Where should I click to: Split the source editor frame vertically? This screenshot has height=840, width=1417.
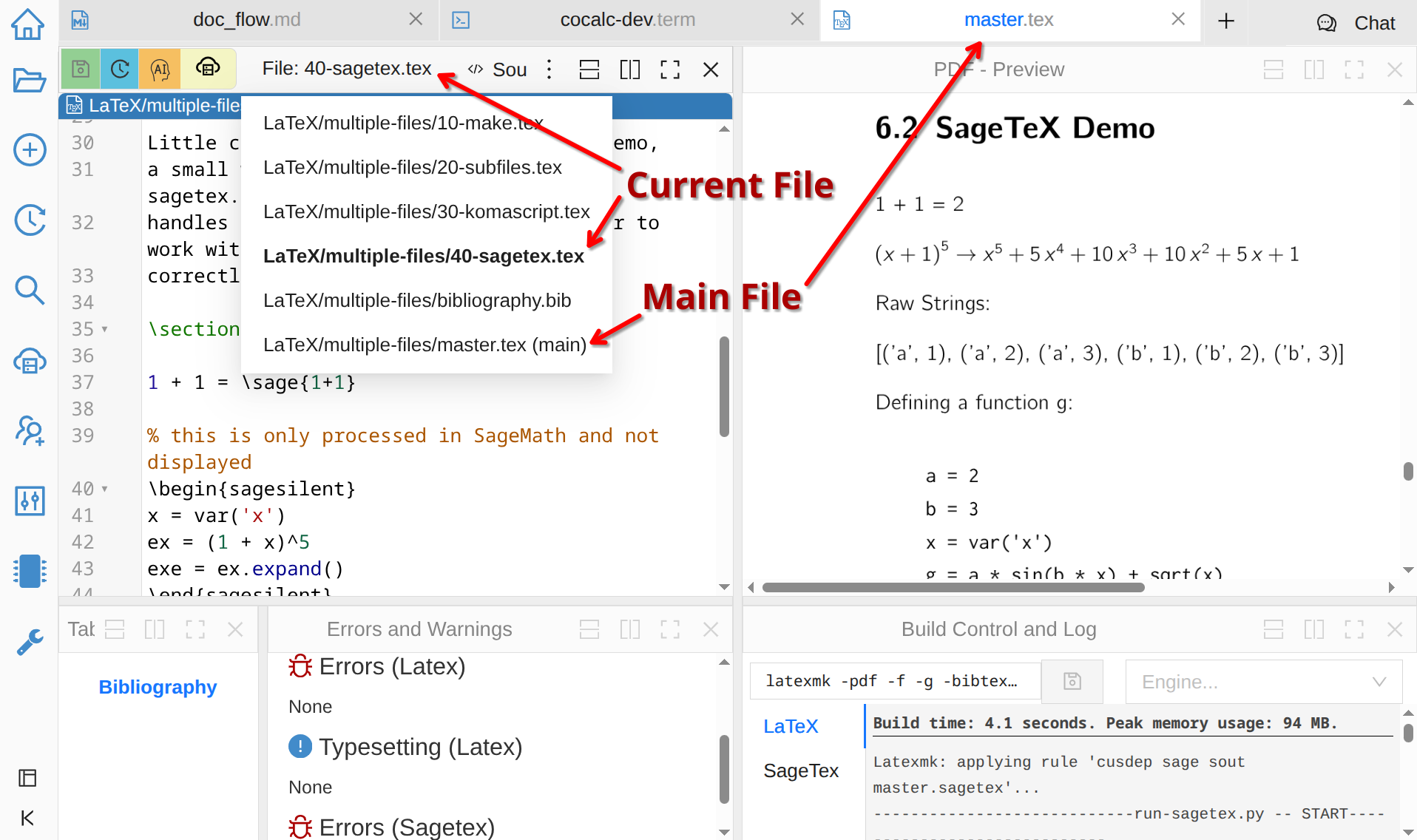click(630, 70)
